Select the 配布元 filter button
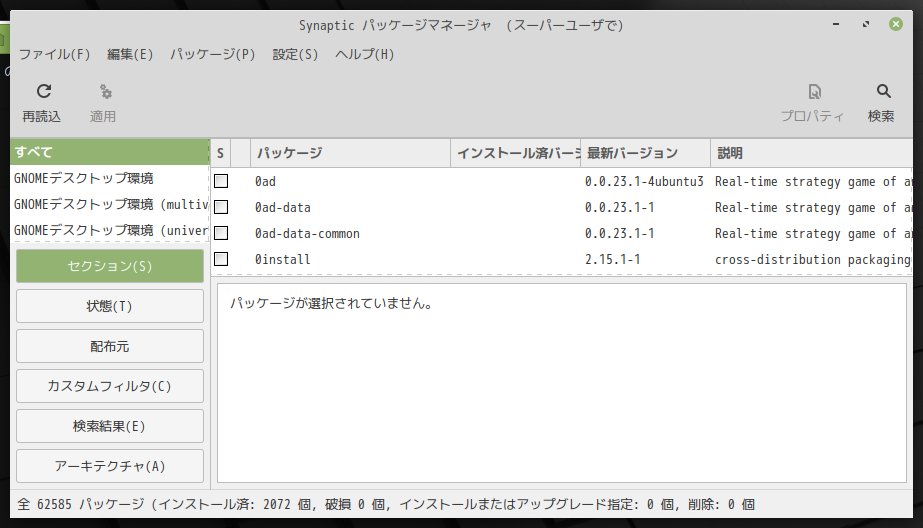Viewport: 923px width, 528px height. (x=110, y=346)
